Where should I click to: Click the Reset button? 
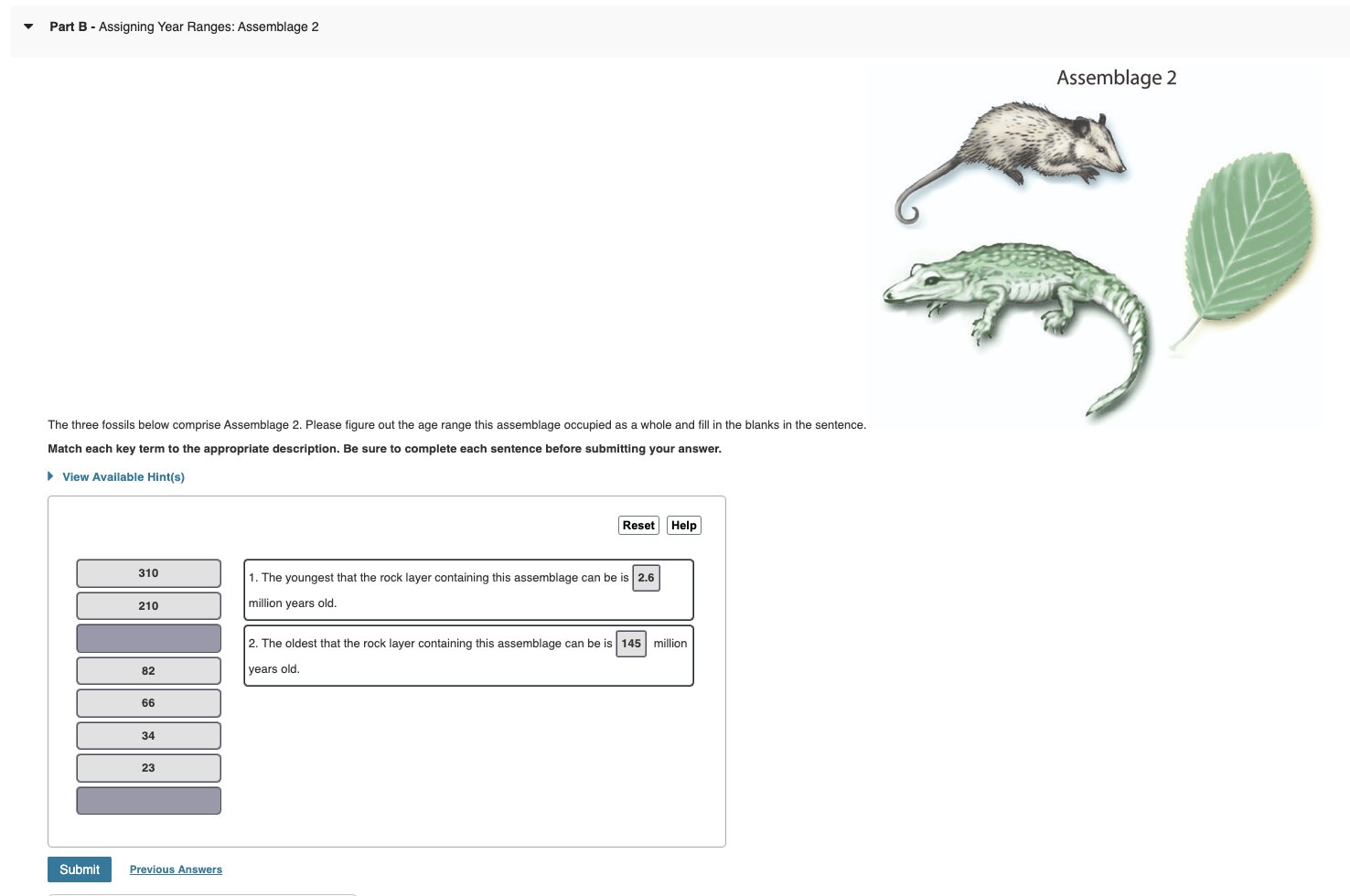(638, 525)
